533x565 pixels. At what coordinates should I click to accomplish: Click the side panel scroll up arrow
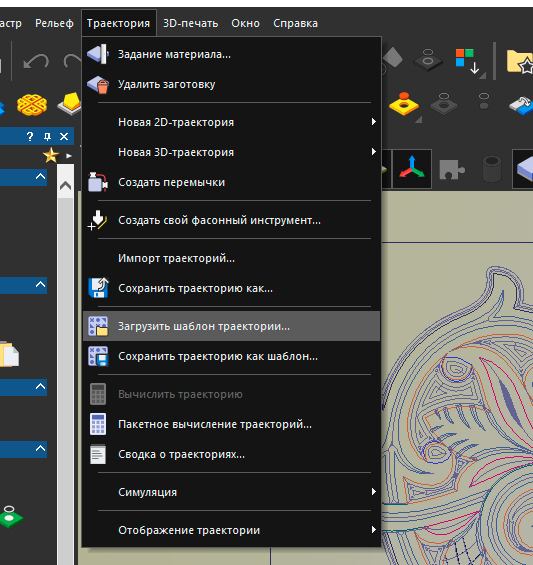point(65,186)
